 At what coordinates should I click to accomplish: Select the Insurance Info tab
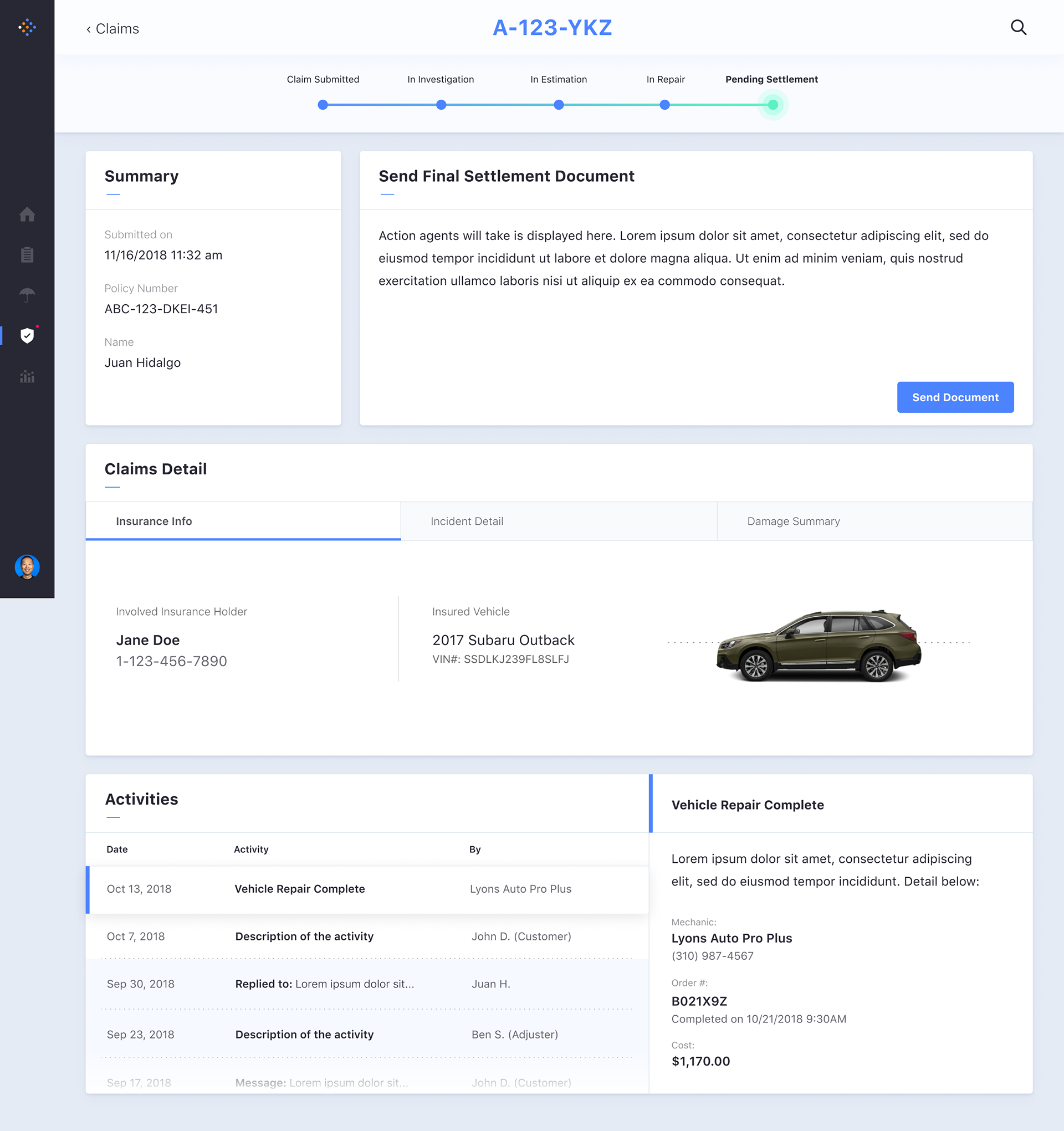point(154,521)
